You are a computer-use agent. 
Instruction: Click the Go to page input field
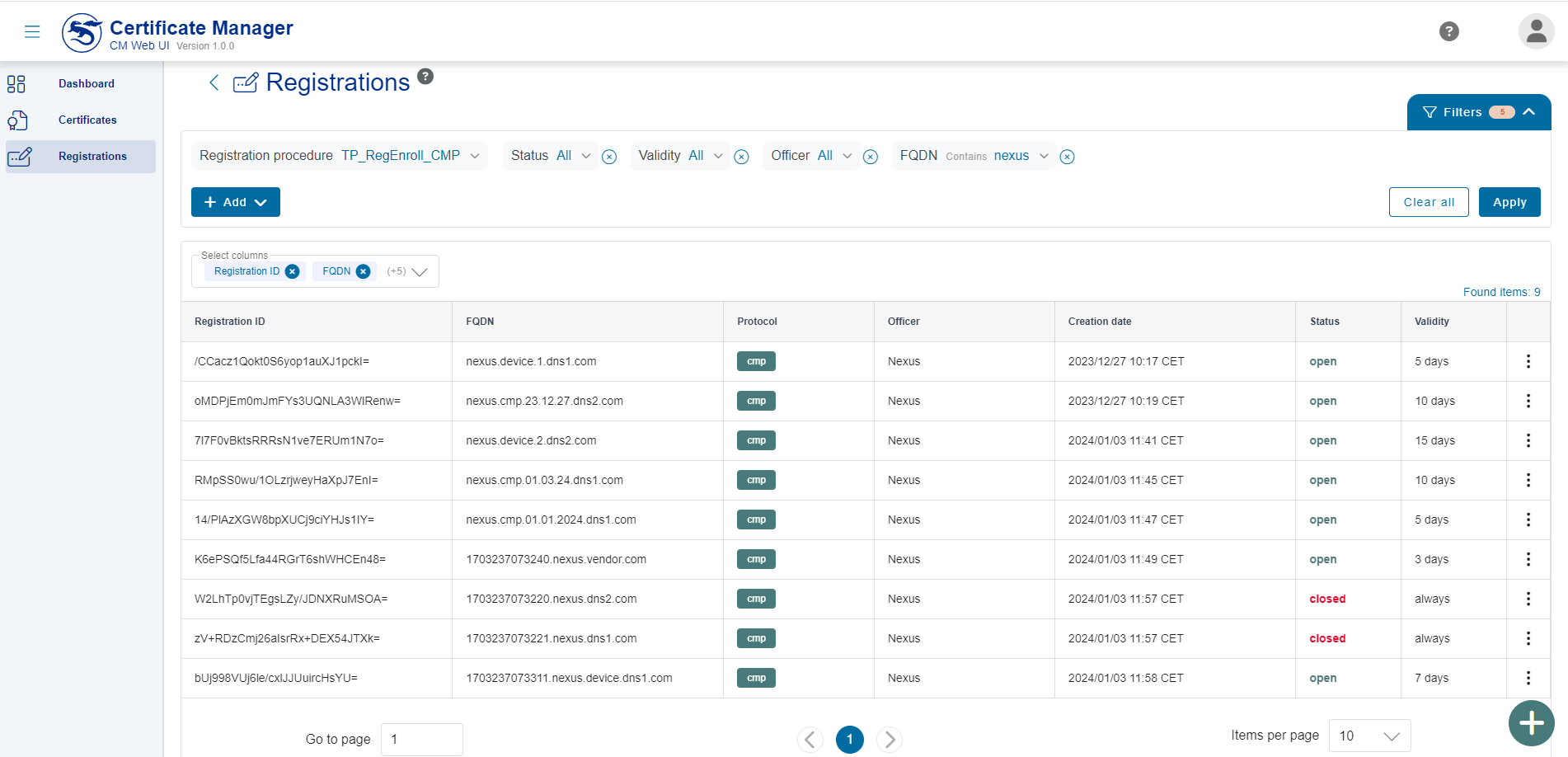pos(421,739)
